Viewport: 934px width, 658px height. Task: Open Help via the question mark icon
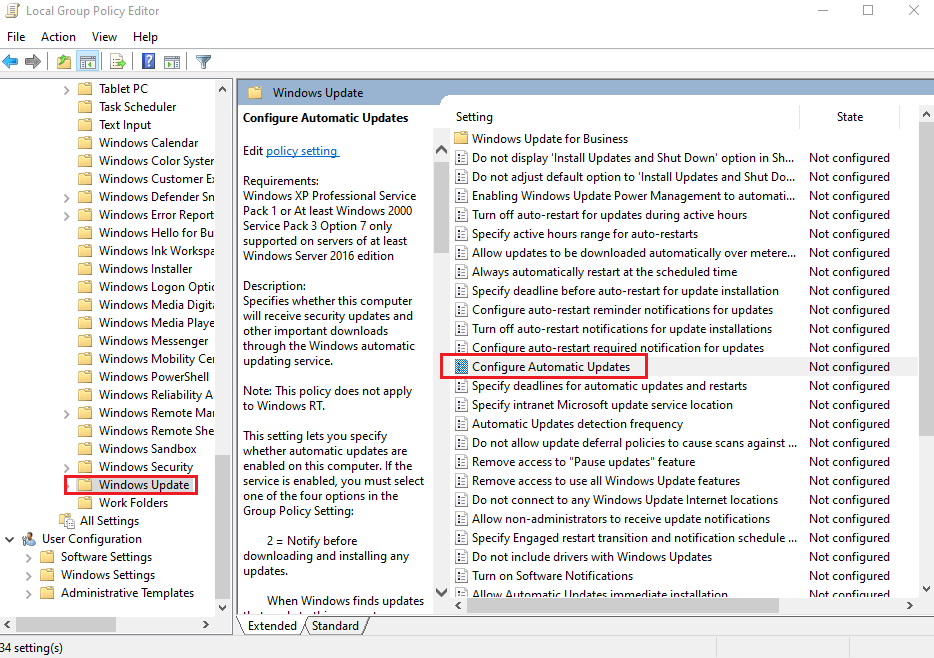(x=148, y=62)
